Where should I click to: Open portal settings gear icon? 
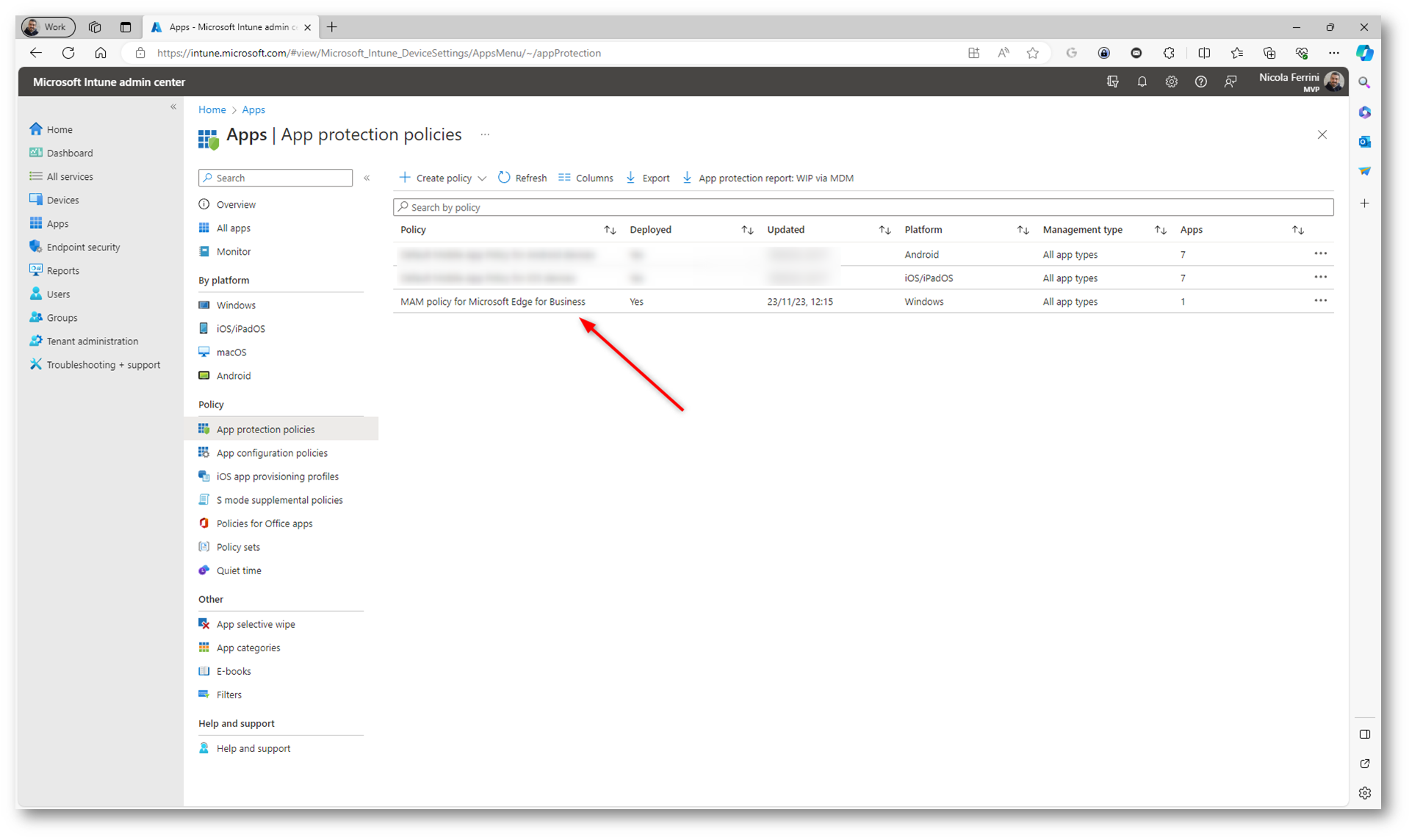pyautogui.click(x=1171, y=82)
